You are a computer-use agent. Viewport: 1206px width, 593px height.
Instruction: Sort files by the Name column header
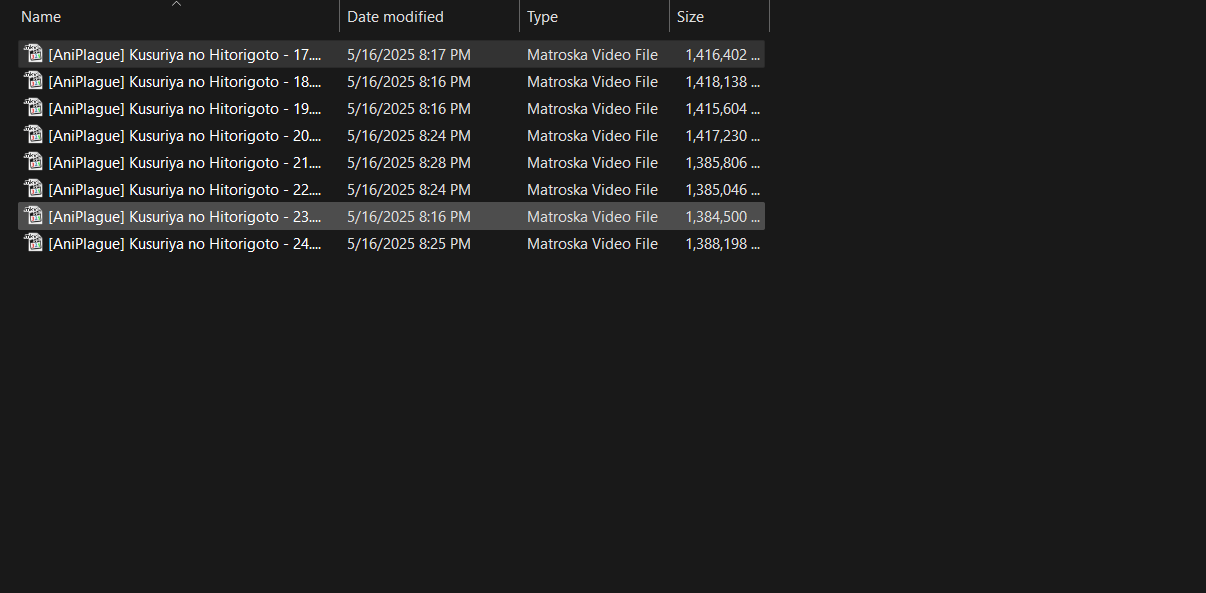(177, 17)
